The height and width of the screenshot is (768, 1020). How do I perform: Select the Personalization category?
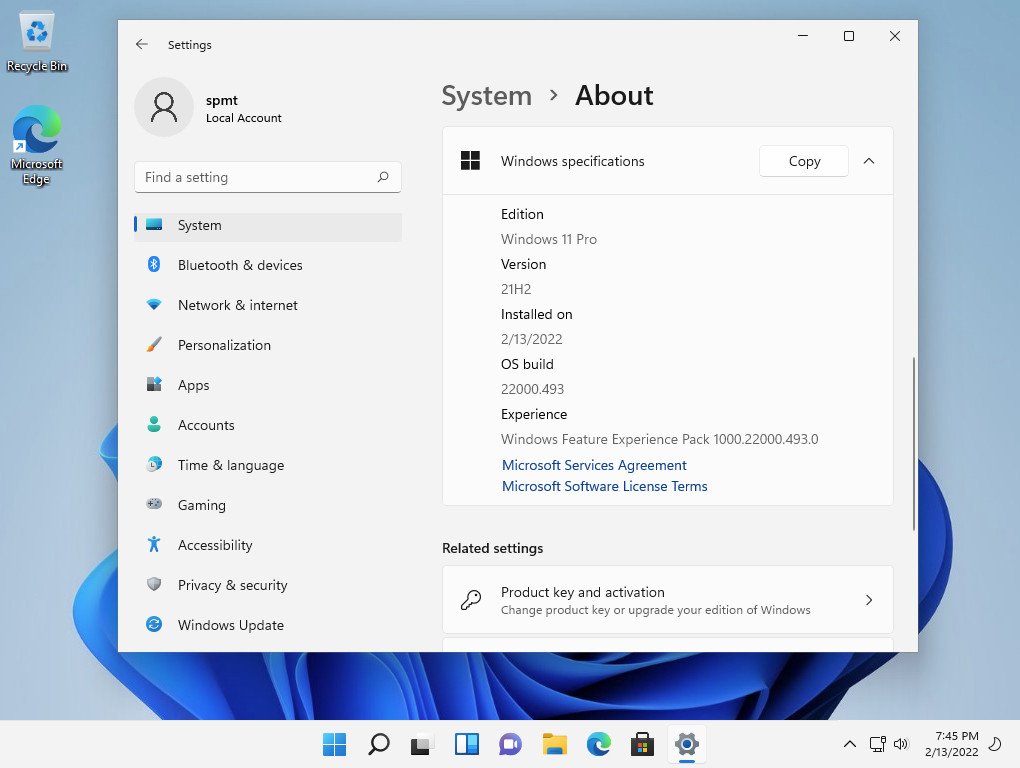pyautogui.click(x=268, y=345)
